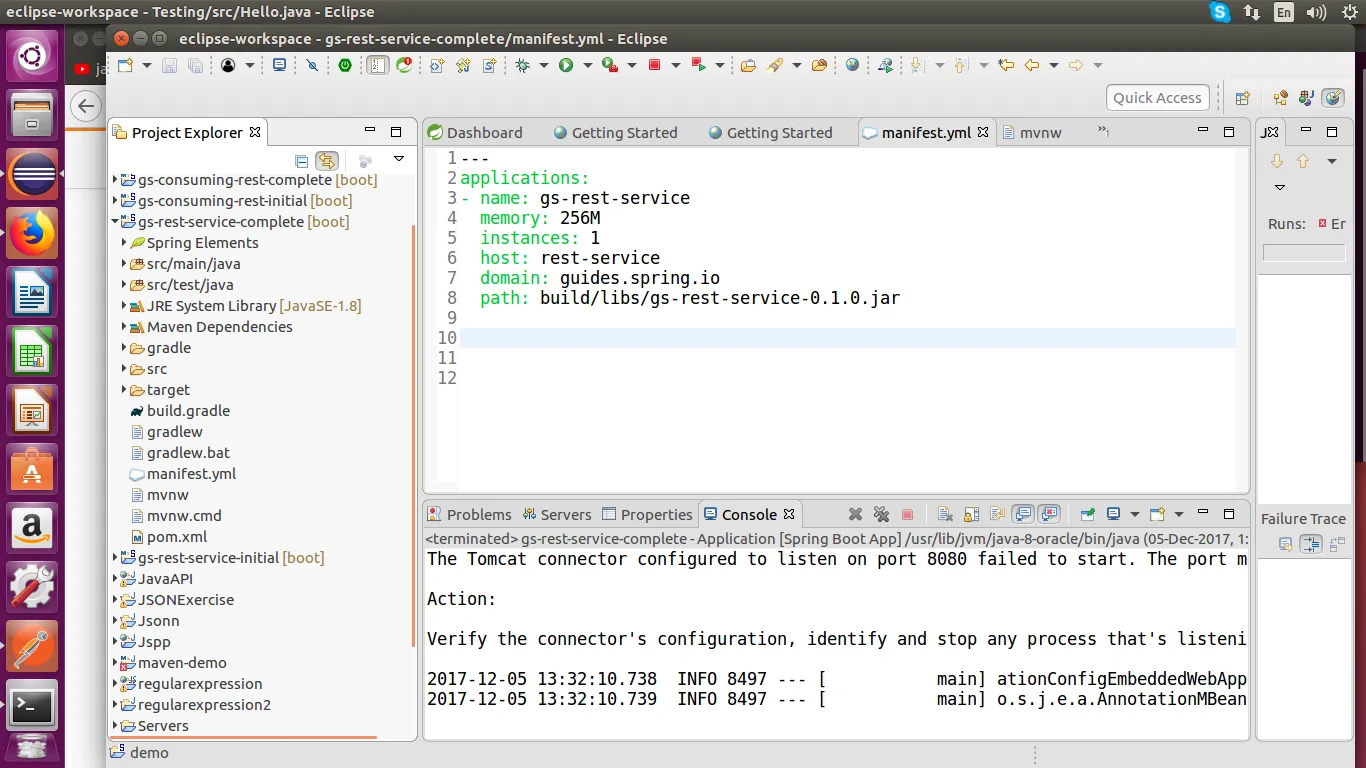
Task: Remove all terminated launches in Console
Action: pos(881,514)
